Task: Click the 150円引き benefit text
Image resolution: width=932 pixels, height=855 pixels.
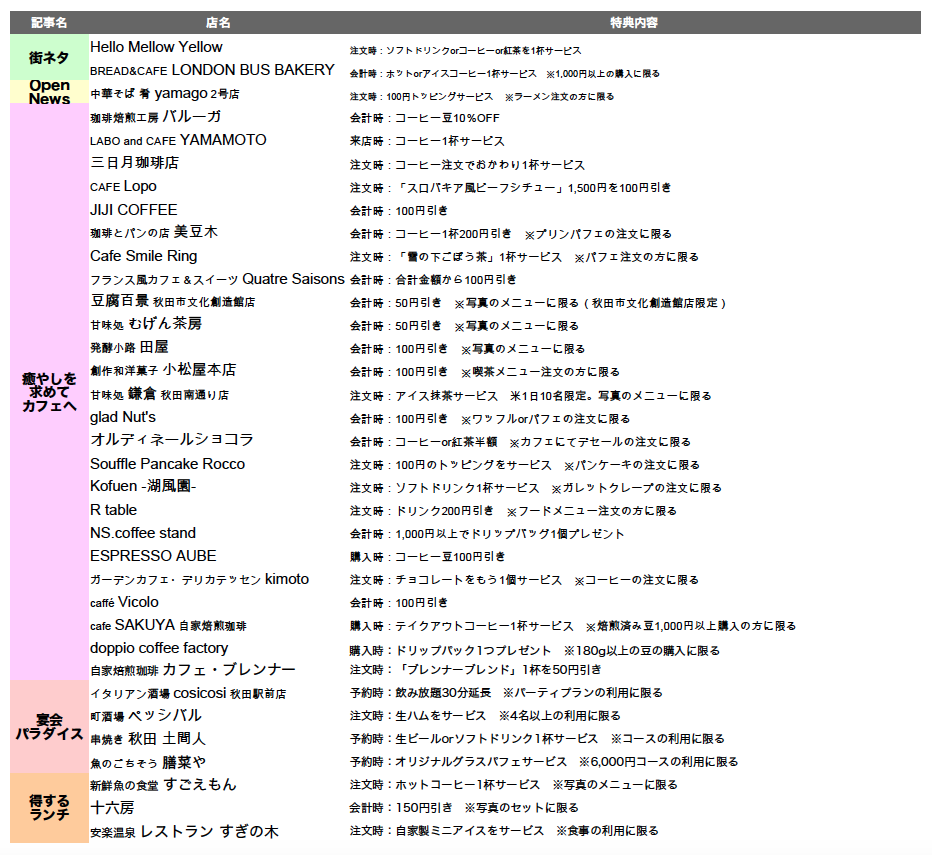Action: pos(424,808)
